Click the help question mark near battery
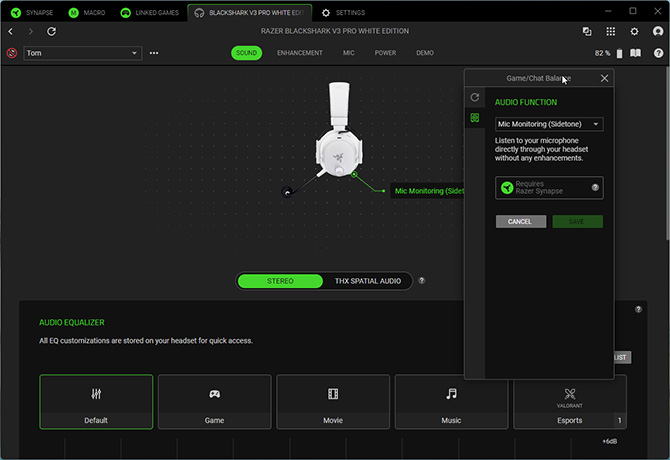The width and height of the screenshot is (670, 460). tap(658, 53)
